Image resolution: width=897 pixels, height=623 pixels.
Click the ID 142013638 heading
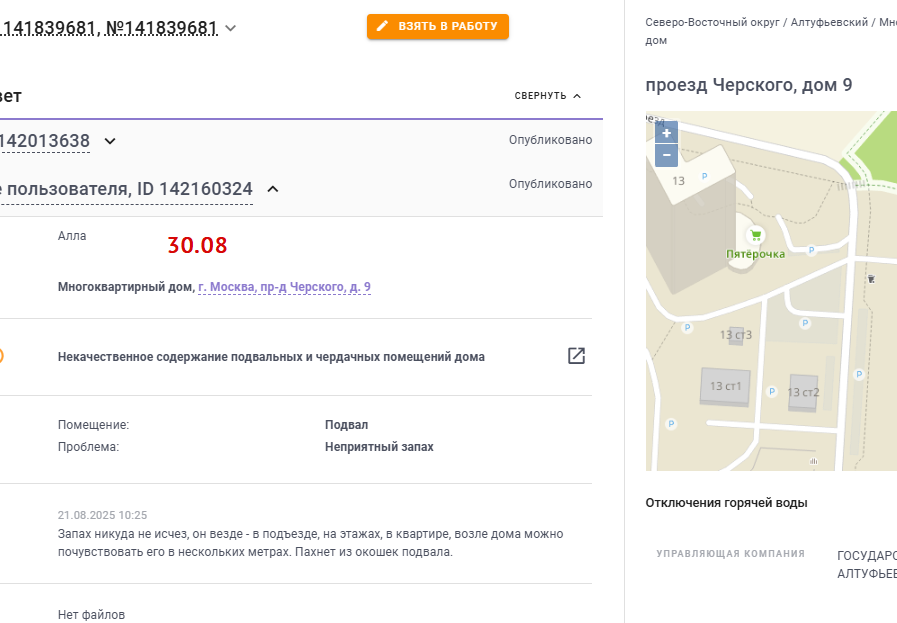[45, 141]
